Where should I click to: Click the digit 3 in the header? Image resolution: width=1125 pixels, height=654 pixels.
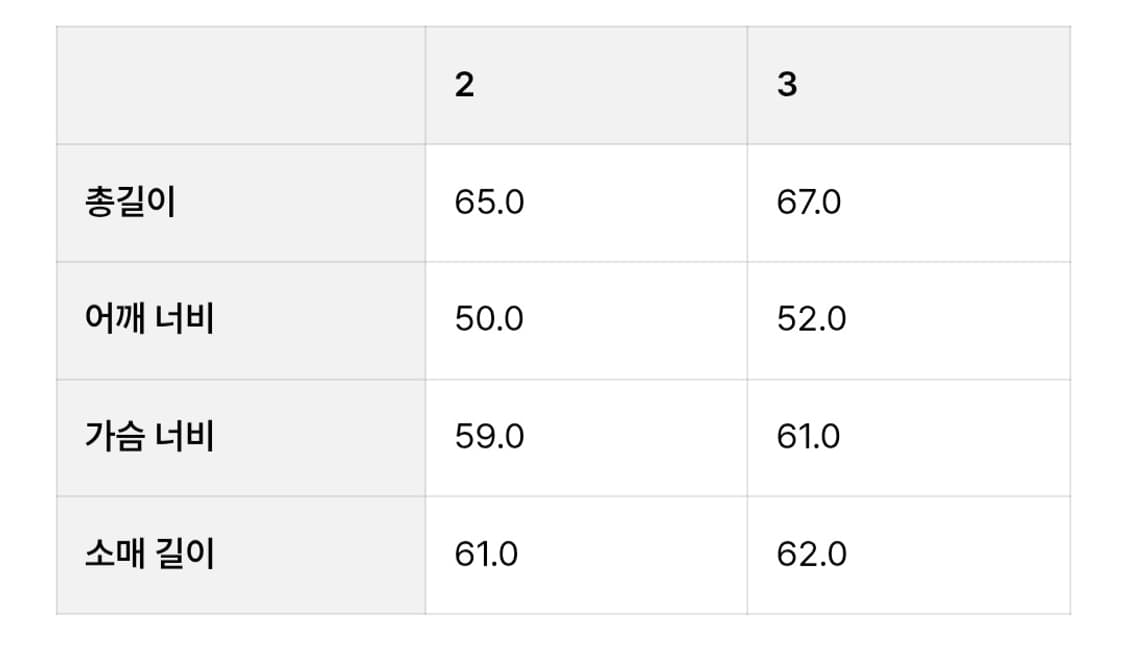[787, 86]
